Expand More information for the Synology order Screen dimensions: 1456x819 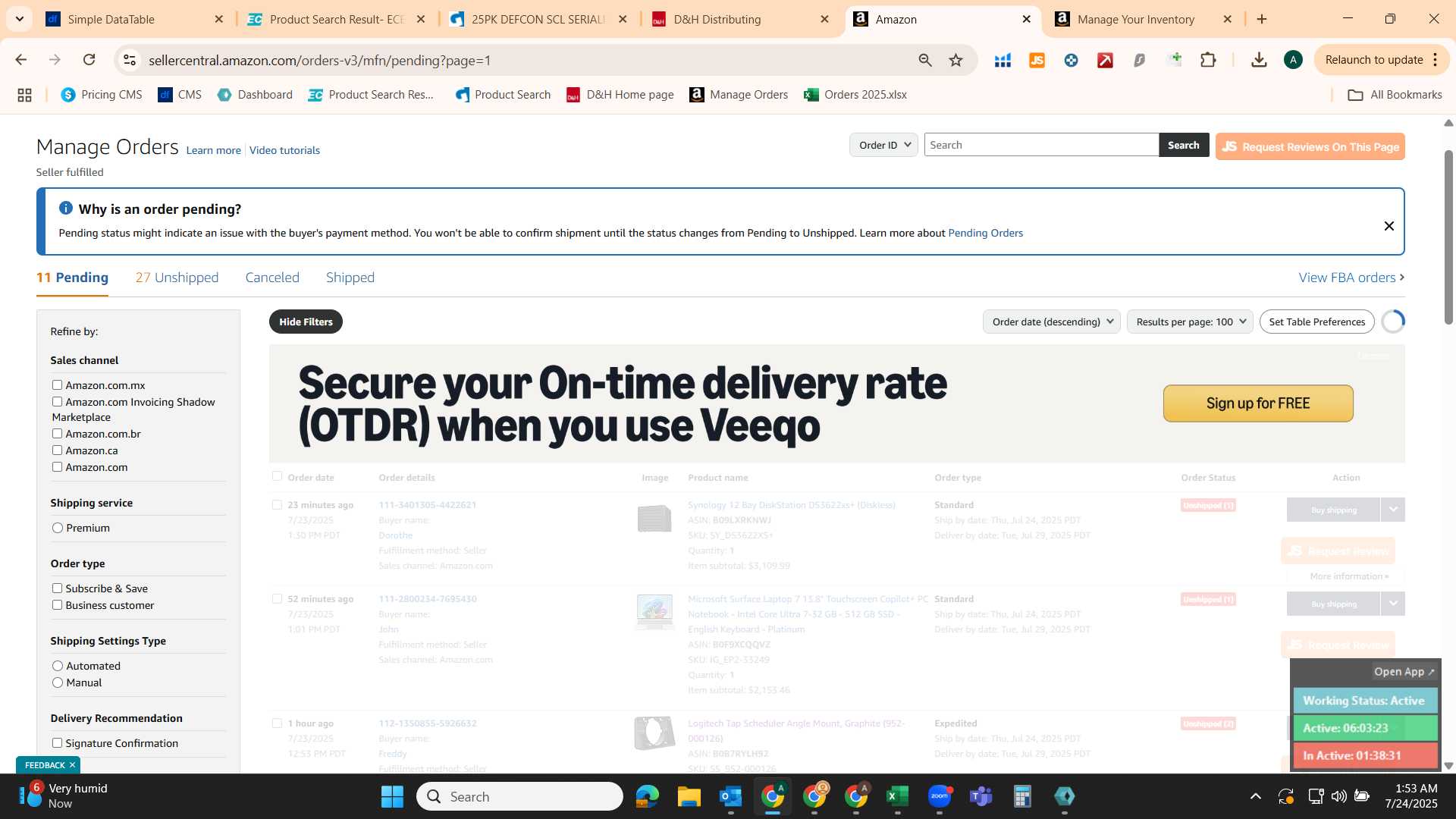1348,576
